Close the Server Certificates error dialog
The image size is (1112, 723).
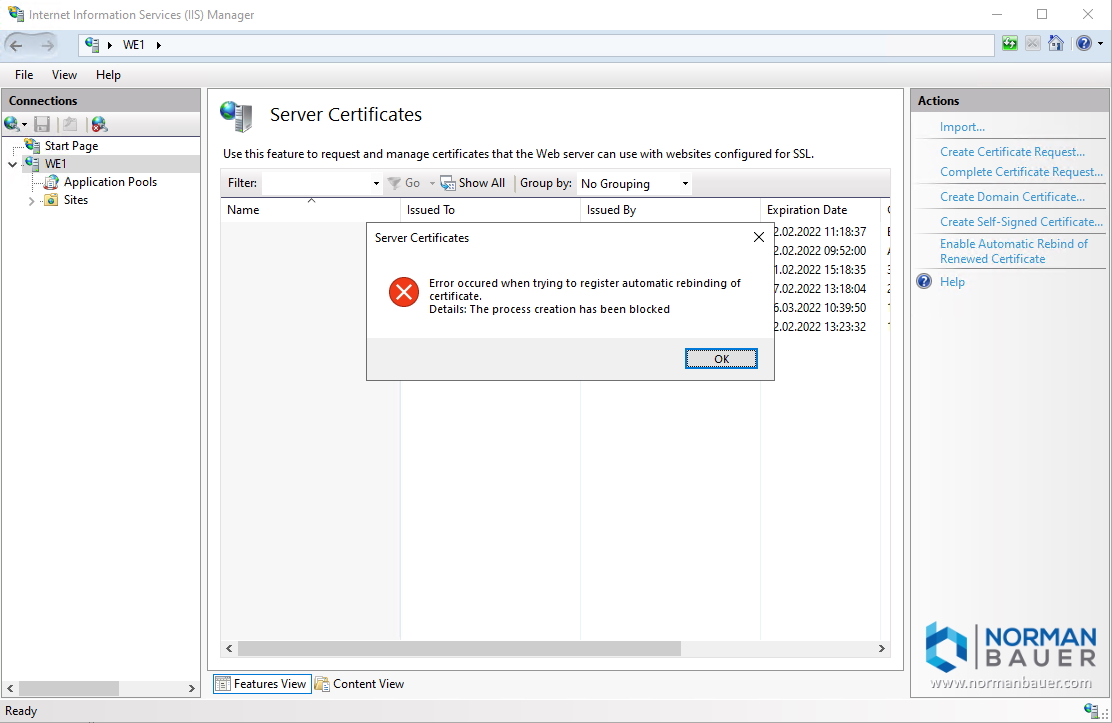(x=759, y=237)
